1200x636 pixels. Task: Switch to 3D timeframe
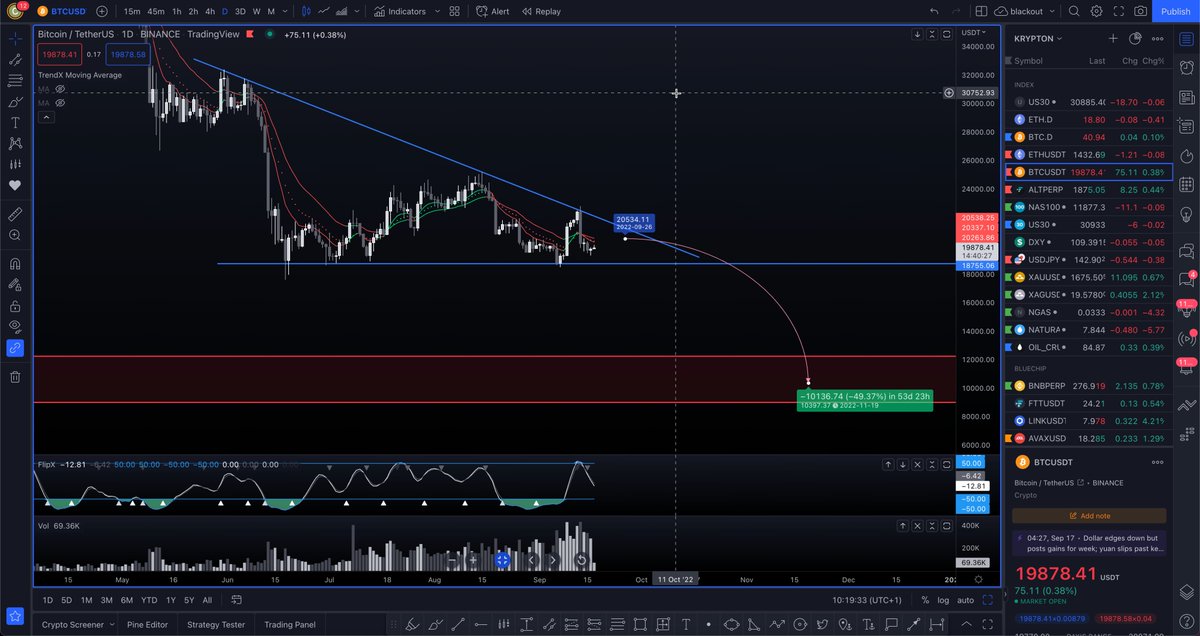pos(240,11)
